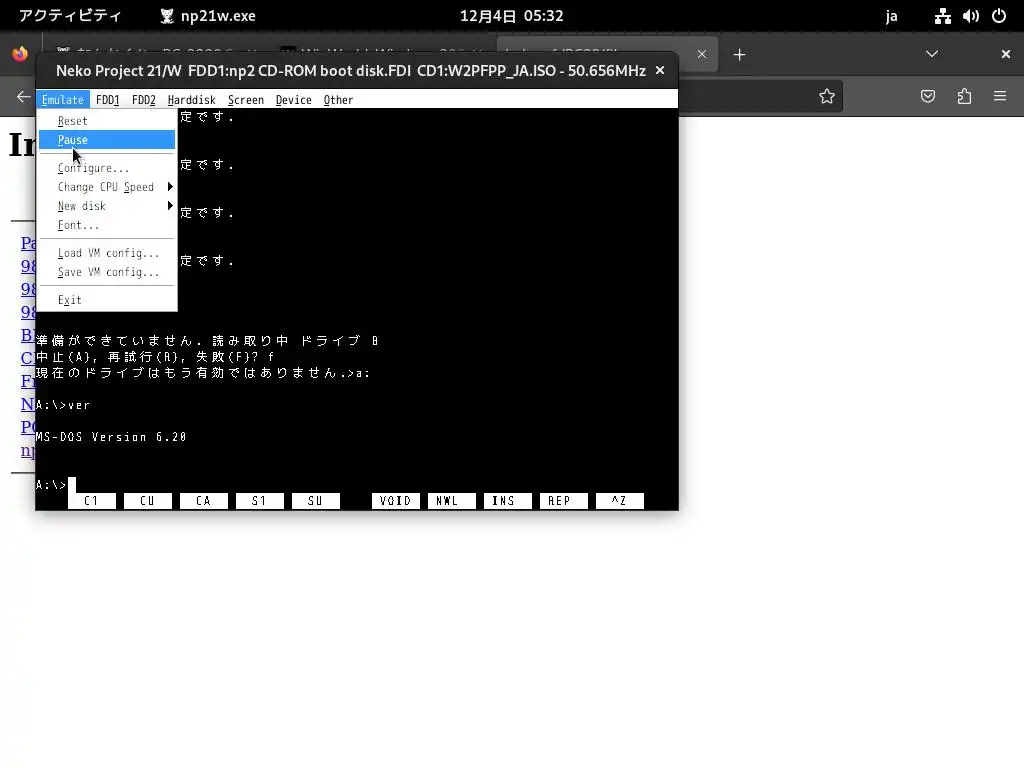Choose Load VM config...
Viewport: 1024px width, 768px height.
coord(107,253)
